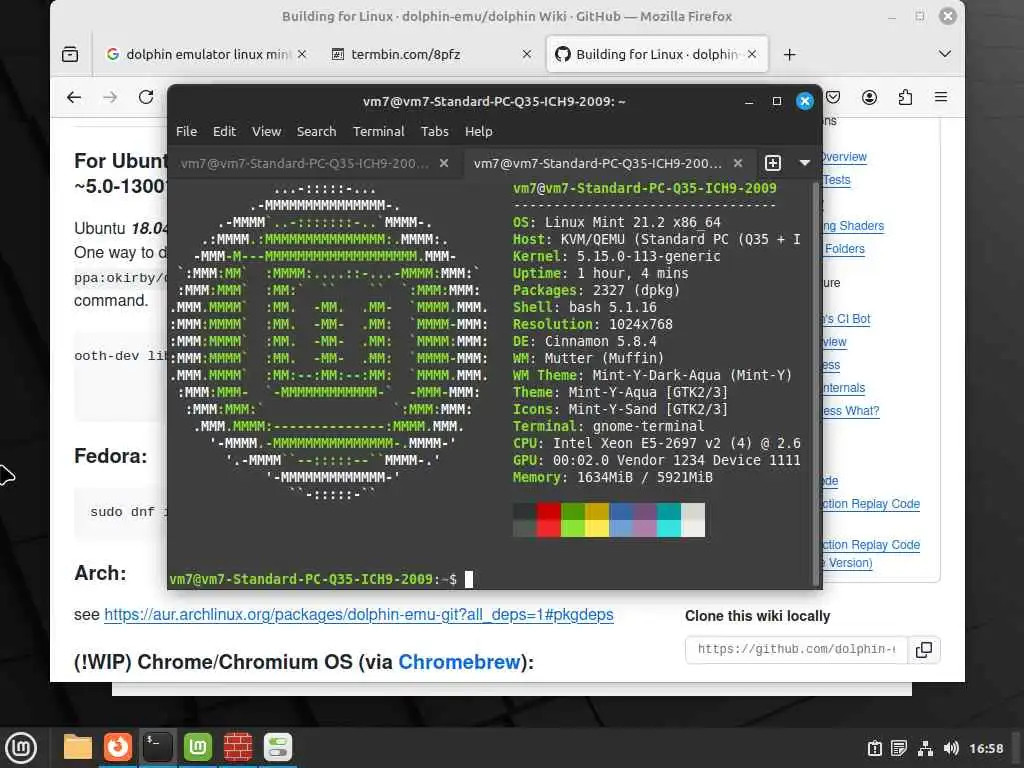The image size is (1024, 768).
Task: Close the Google search Firefox tab
Action: coord(302,54)
